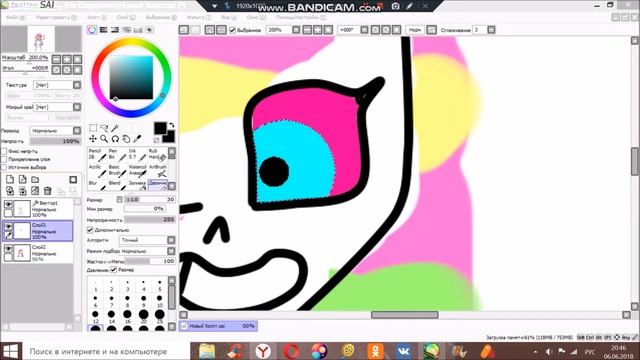The height and width of the screenshot is (360, 640).
Task: Select the lasso selection tool
Action: (x=104, y=128)
